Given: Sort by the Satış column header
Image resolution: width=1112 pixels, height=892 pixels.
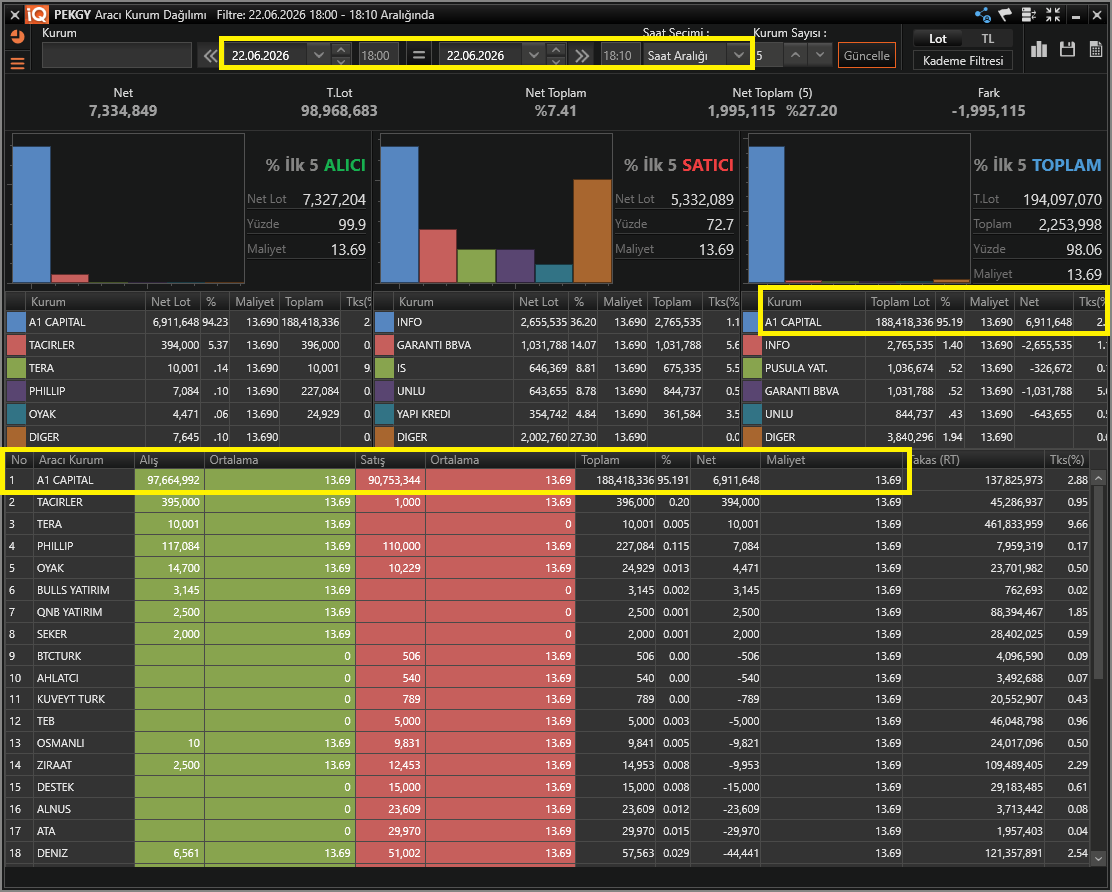Looking at the screenshot, I should click(x=391, y=459).
